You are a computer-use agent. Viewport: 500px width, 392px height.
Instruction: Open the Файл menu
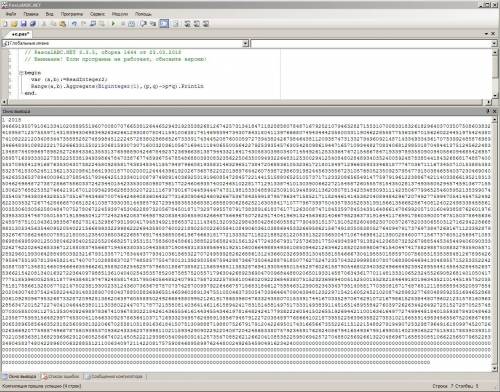11,14
